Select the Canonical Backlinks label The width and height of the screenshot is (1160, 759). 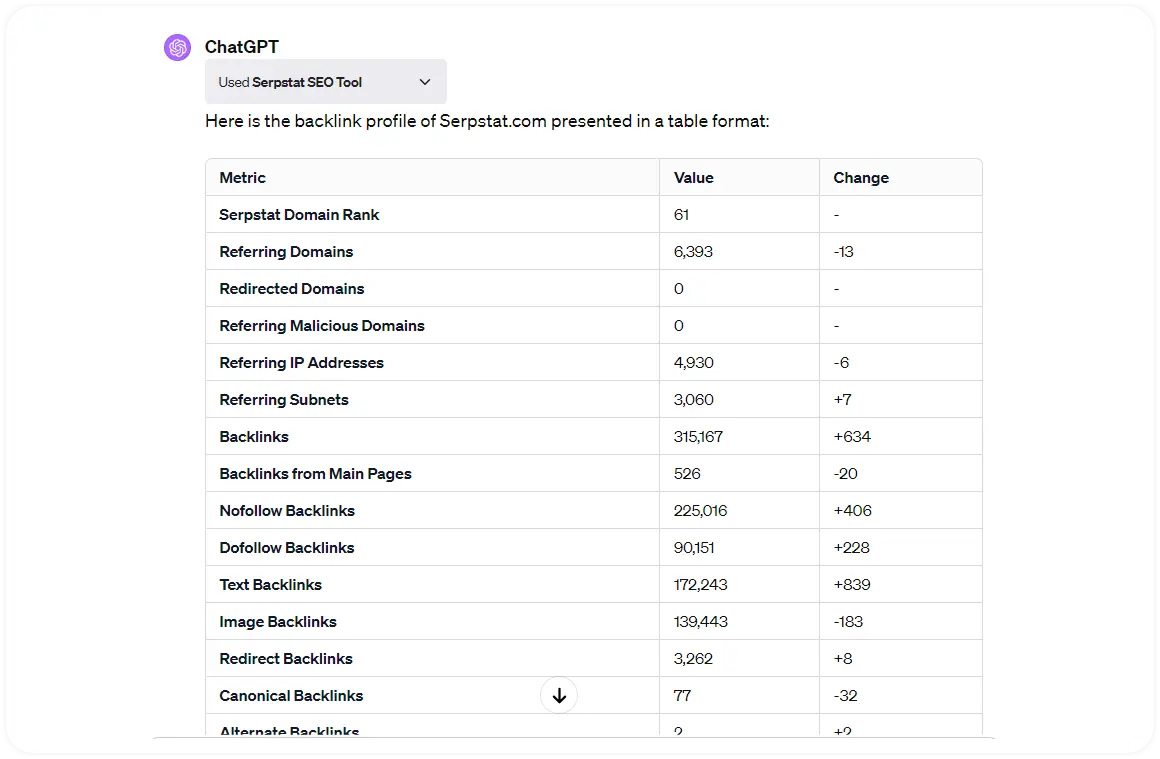[x=291, y=695]
